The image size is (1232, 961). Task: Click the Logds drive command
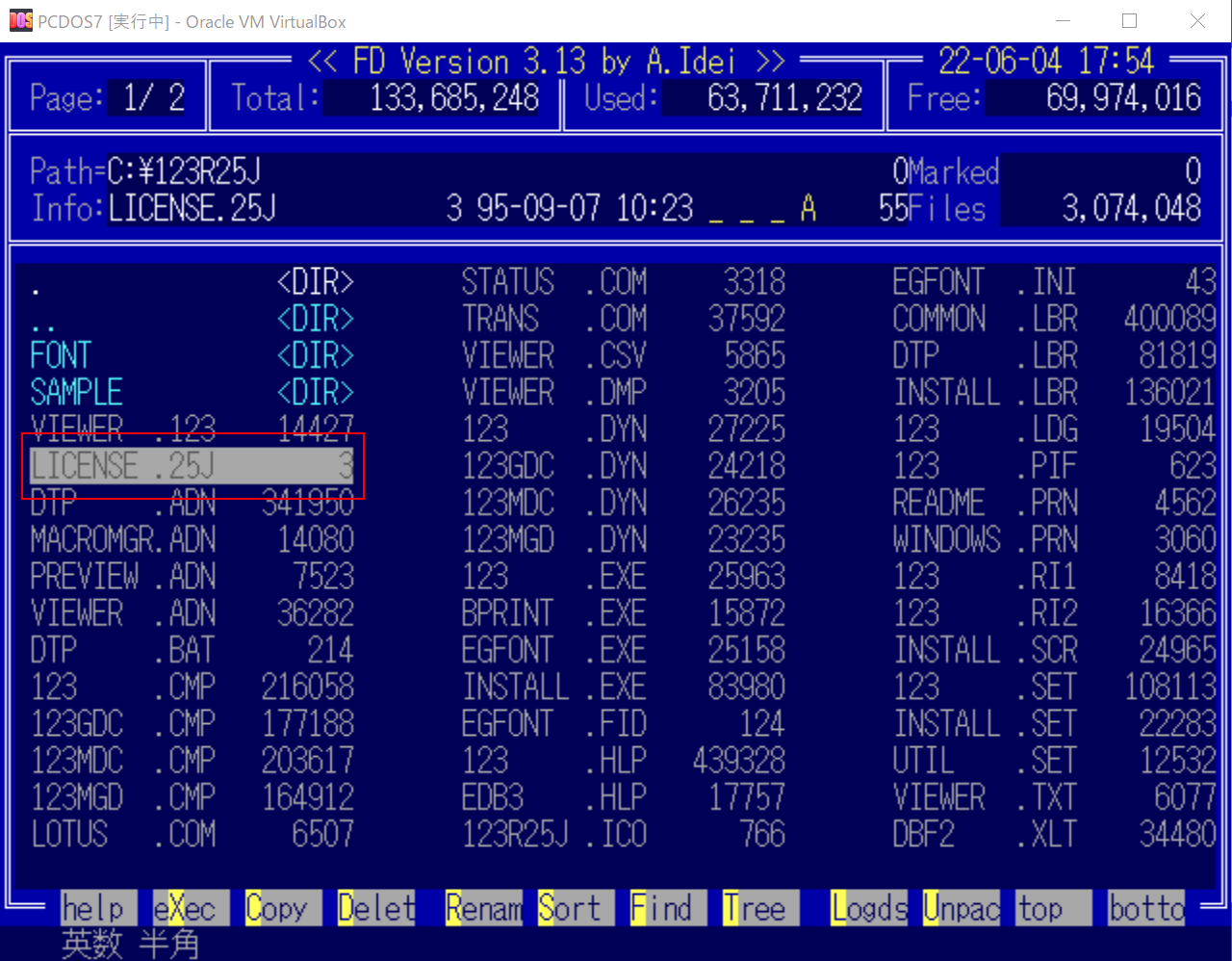point(869,908)
